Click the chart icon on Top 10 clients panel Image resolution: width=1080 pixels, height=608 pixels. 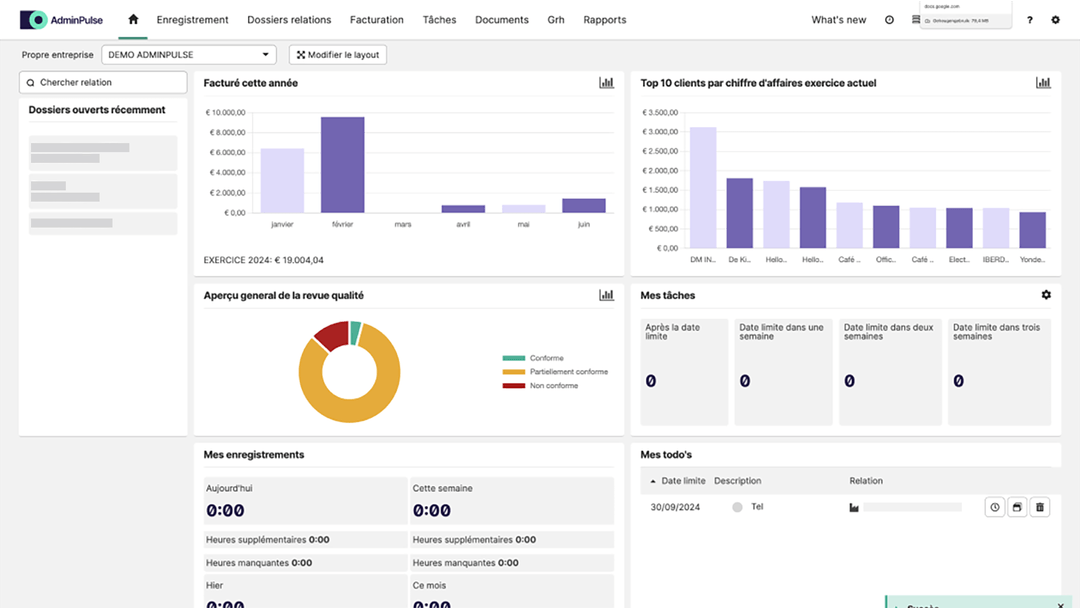(x=1043, y=83)
